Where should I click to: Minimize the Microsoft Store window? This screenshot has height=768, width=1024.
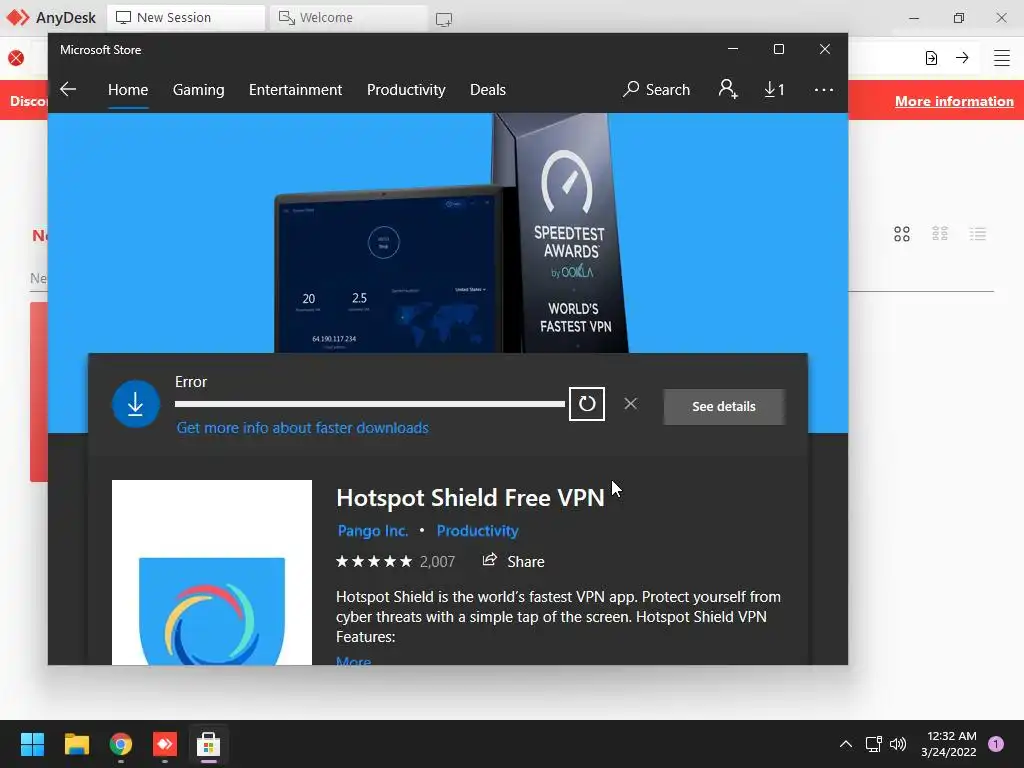(x=733, y=50)
